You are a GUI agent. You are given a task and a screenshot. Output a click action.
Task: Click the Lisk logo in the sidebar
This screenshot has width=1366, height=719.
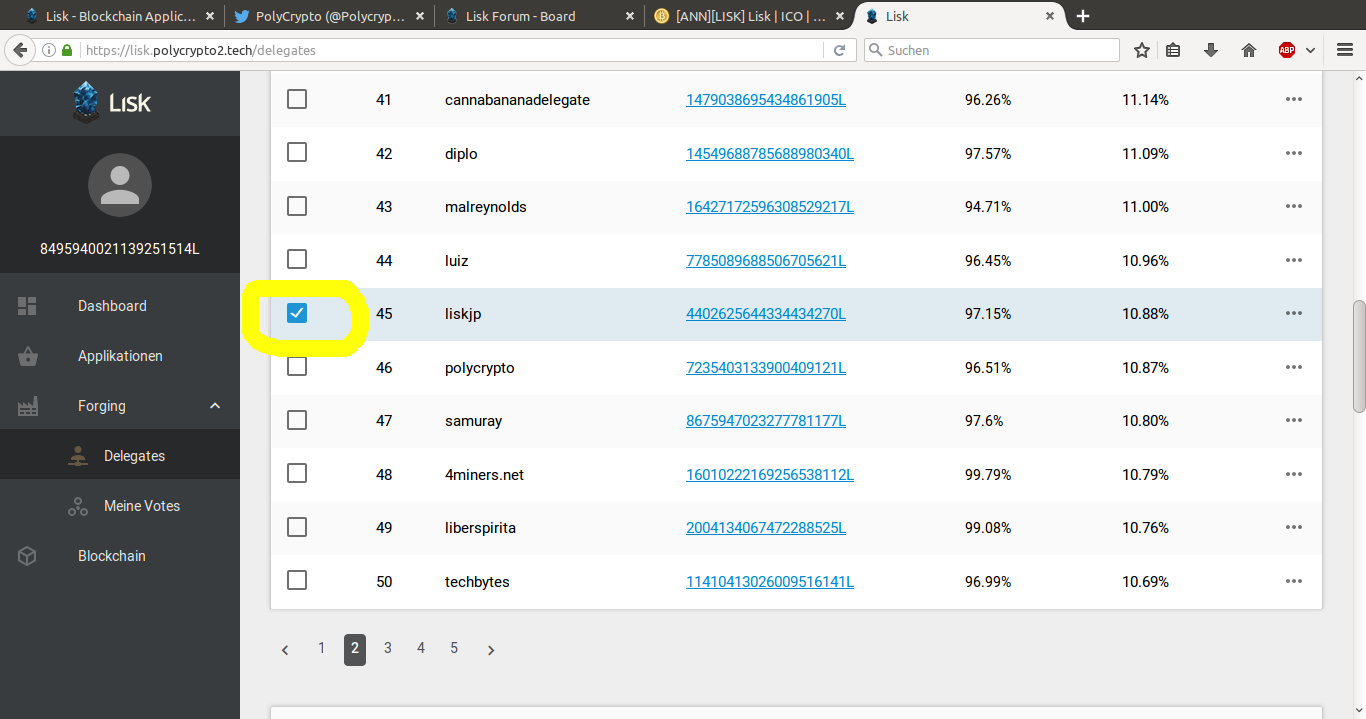coord(112,102)
